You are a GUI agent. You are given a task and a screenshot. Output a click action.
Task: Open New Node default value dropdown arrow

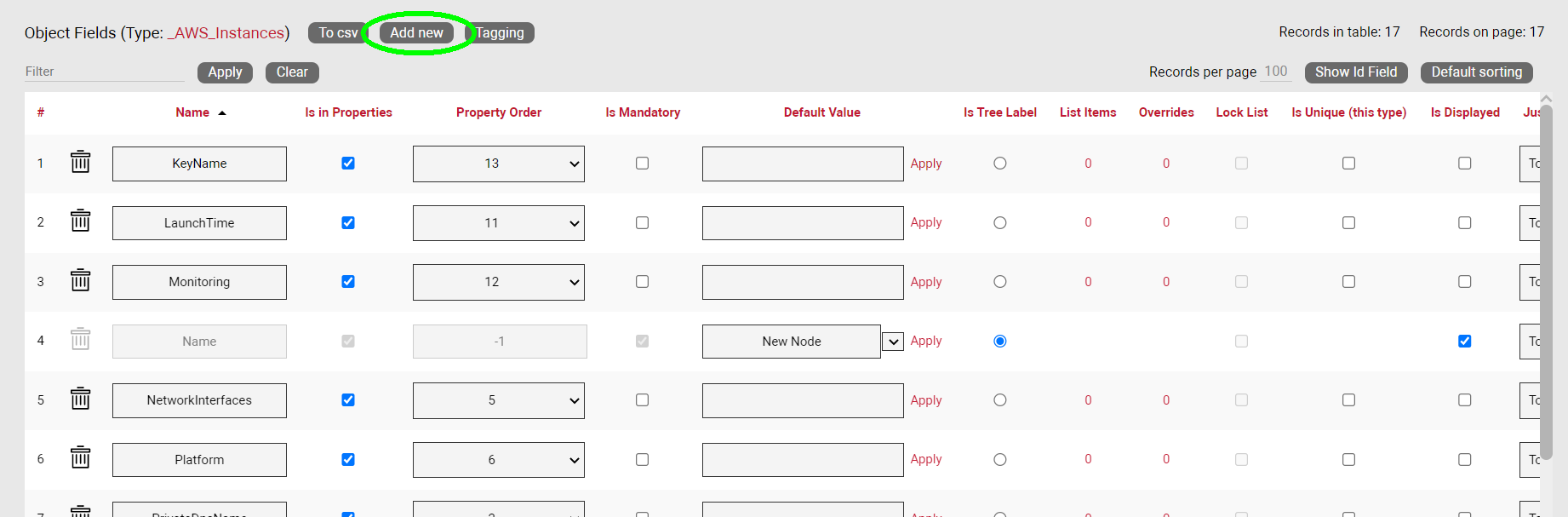tap(893, 342)
